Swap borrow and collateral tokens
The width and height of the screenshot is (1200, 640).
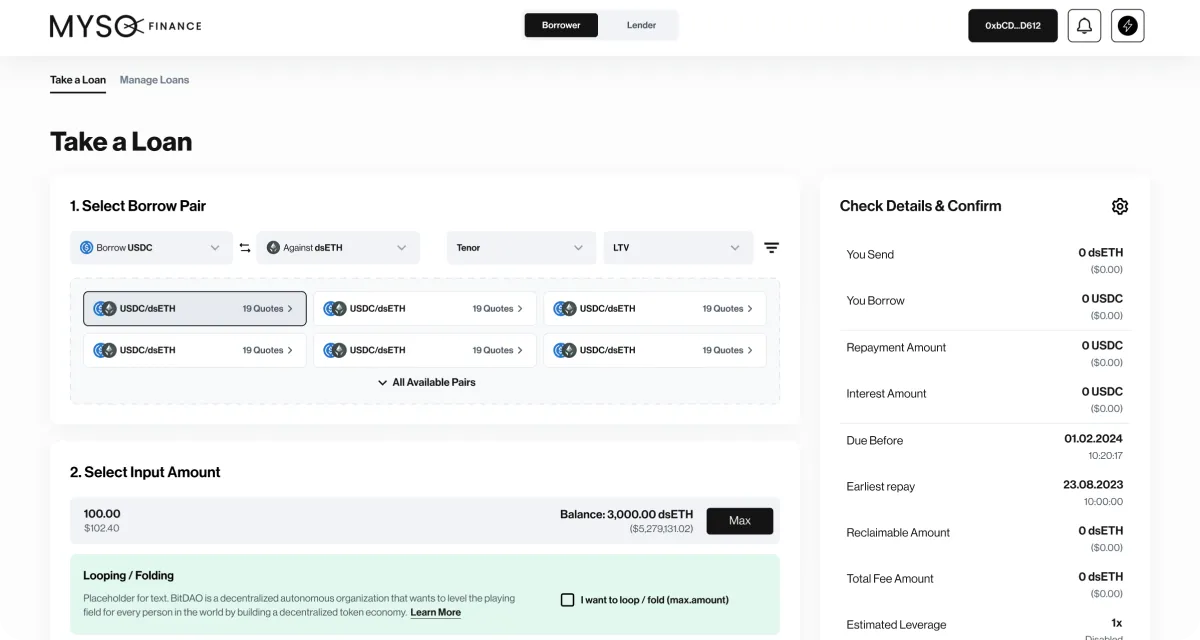point(245,248)
